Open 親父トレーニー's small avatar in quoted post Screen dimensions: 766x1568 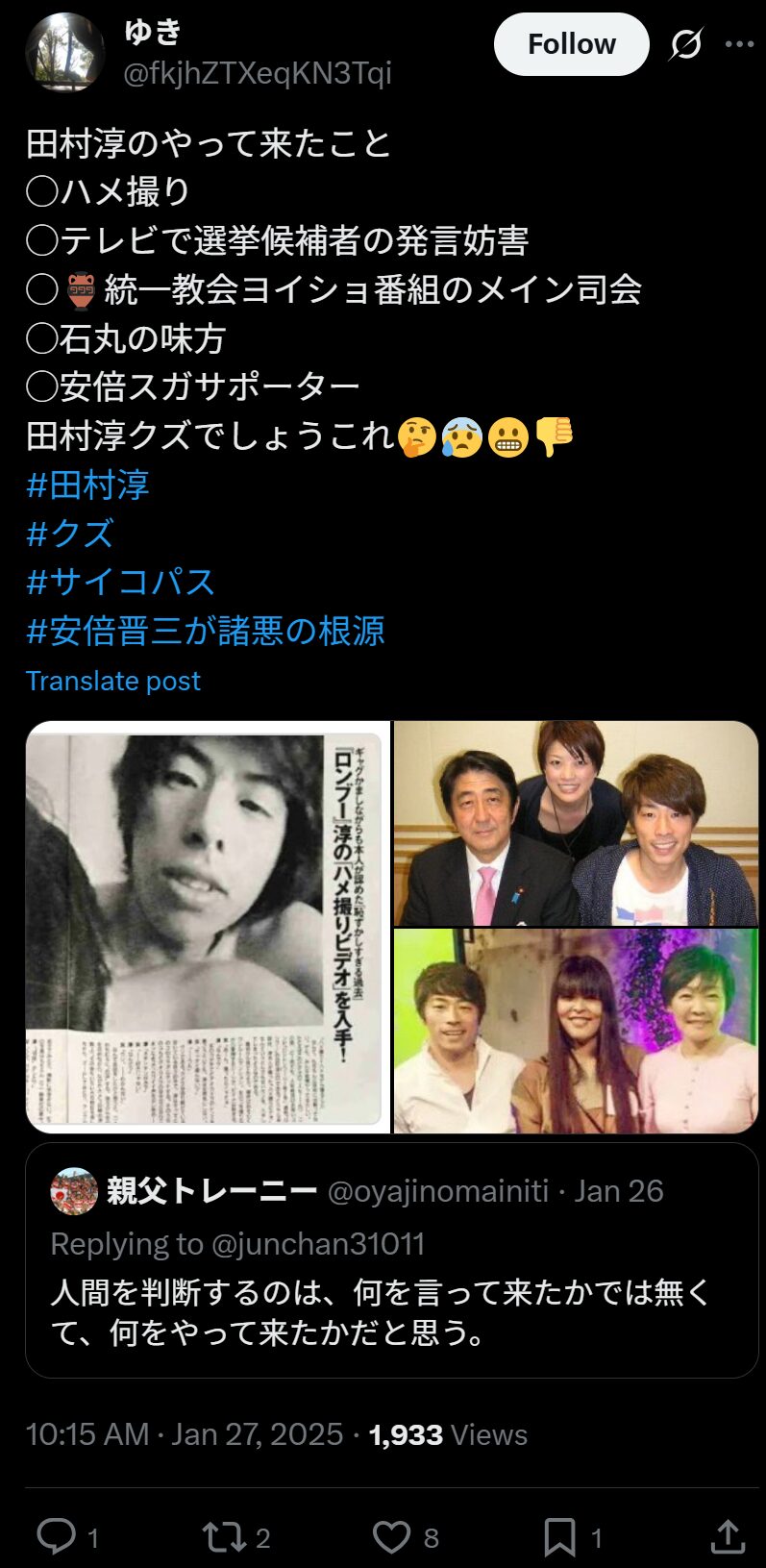74,1191
